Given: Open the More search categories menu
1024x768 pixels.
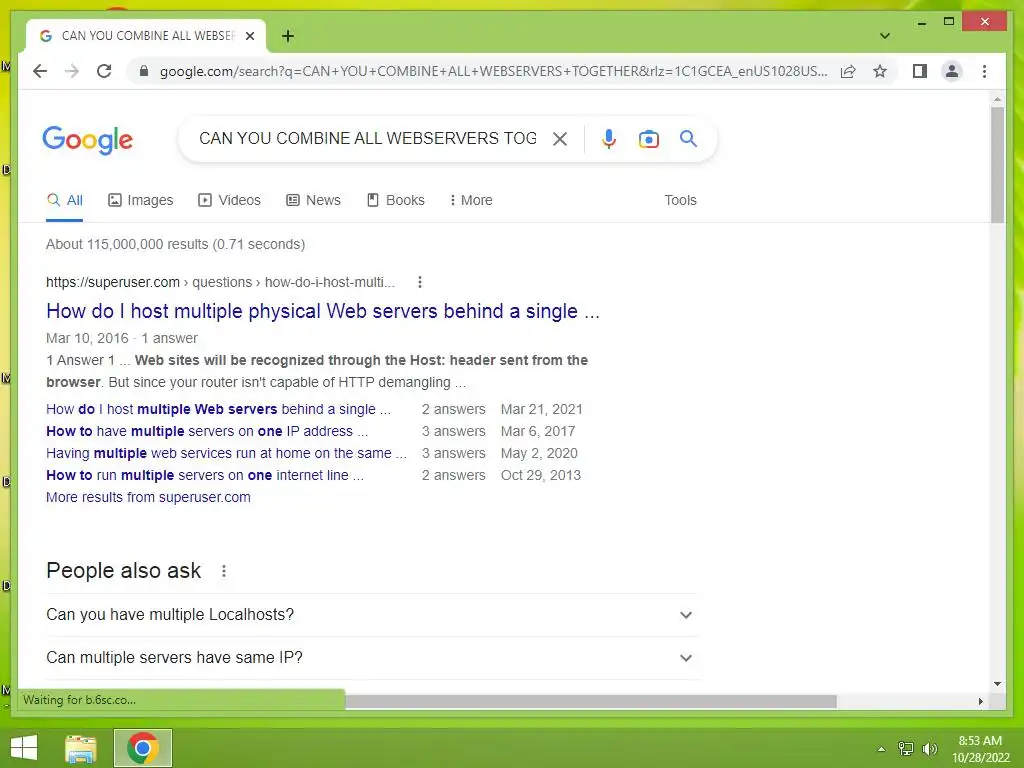Looking at the screenshot, I should point(471,200).
